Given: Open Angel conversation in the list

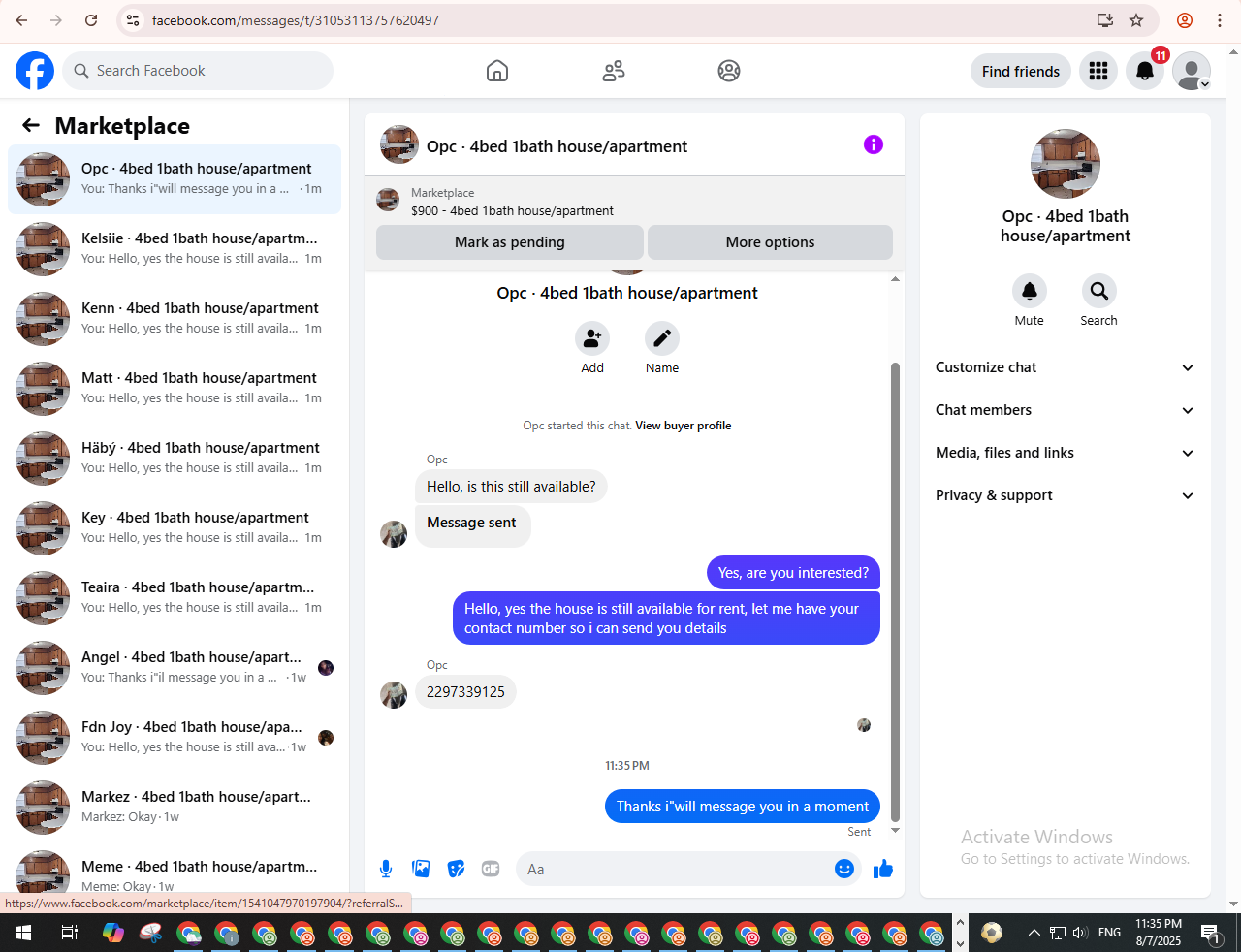Looking at the screenshot, I should click(175, 667).
